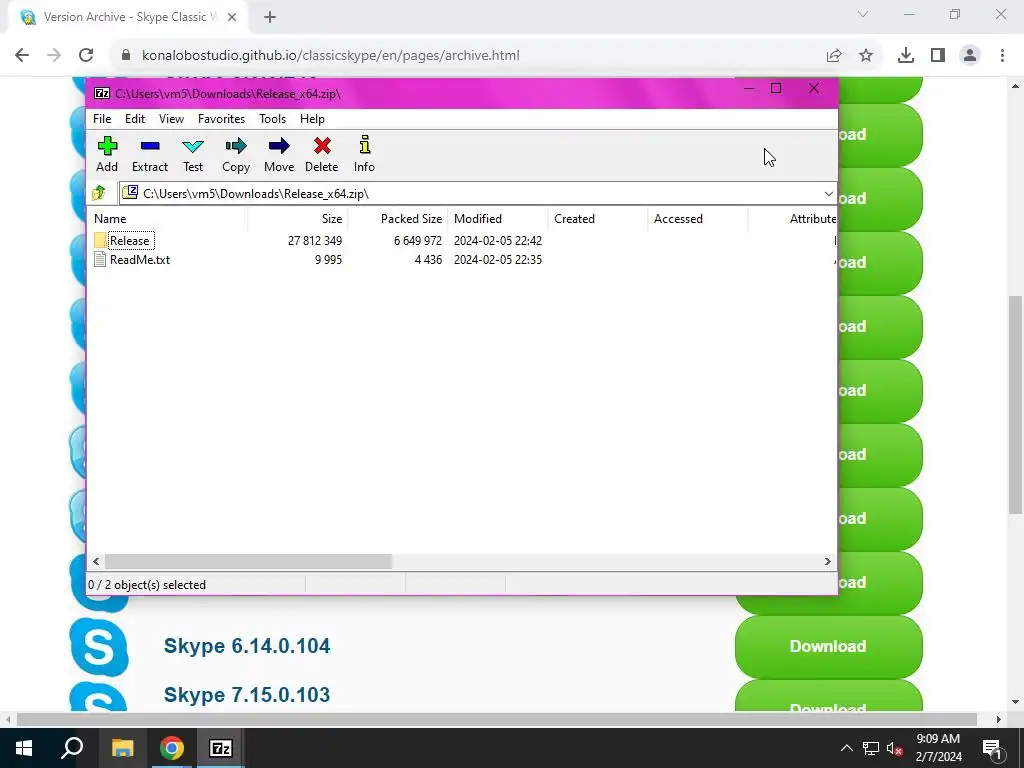Click the browser page vertical scrollbar thumb

click(x=1016, y=404)
